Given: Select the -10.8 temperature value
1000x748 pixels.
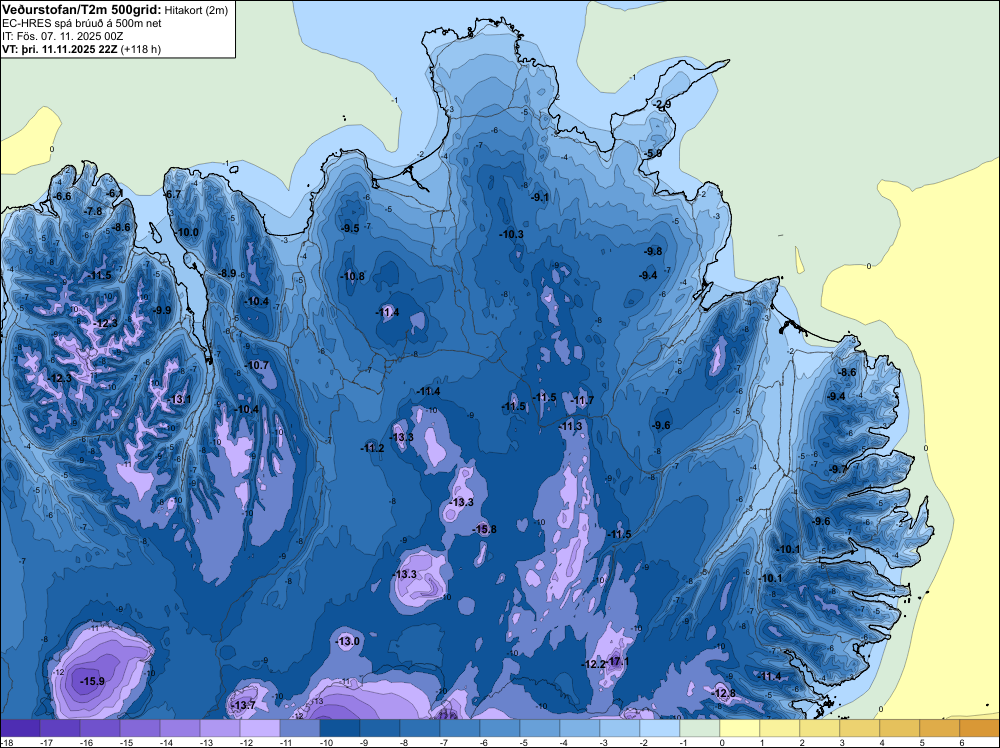Looking at the screenshot, I should [x=352, y=276].
